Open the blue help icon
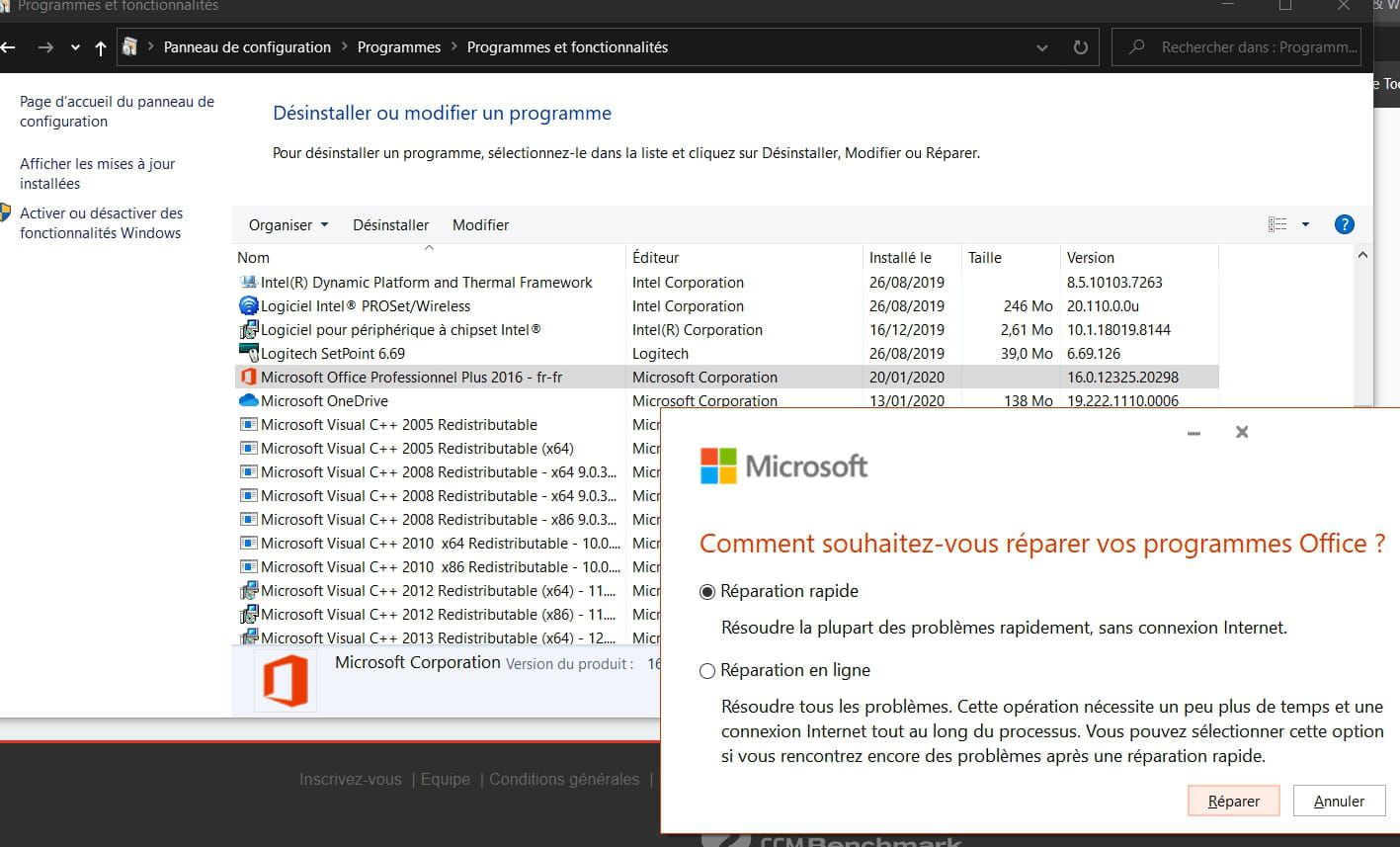Screen dimensions: 1400x847 (1344, 224)
